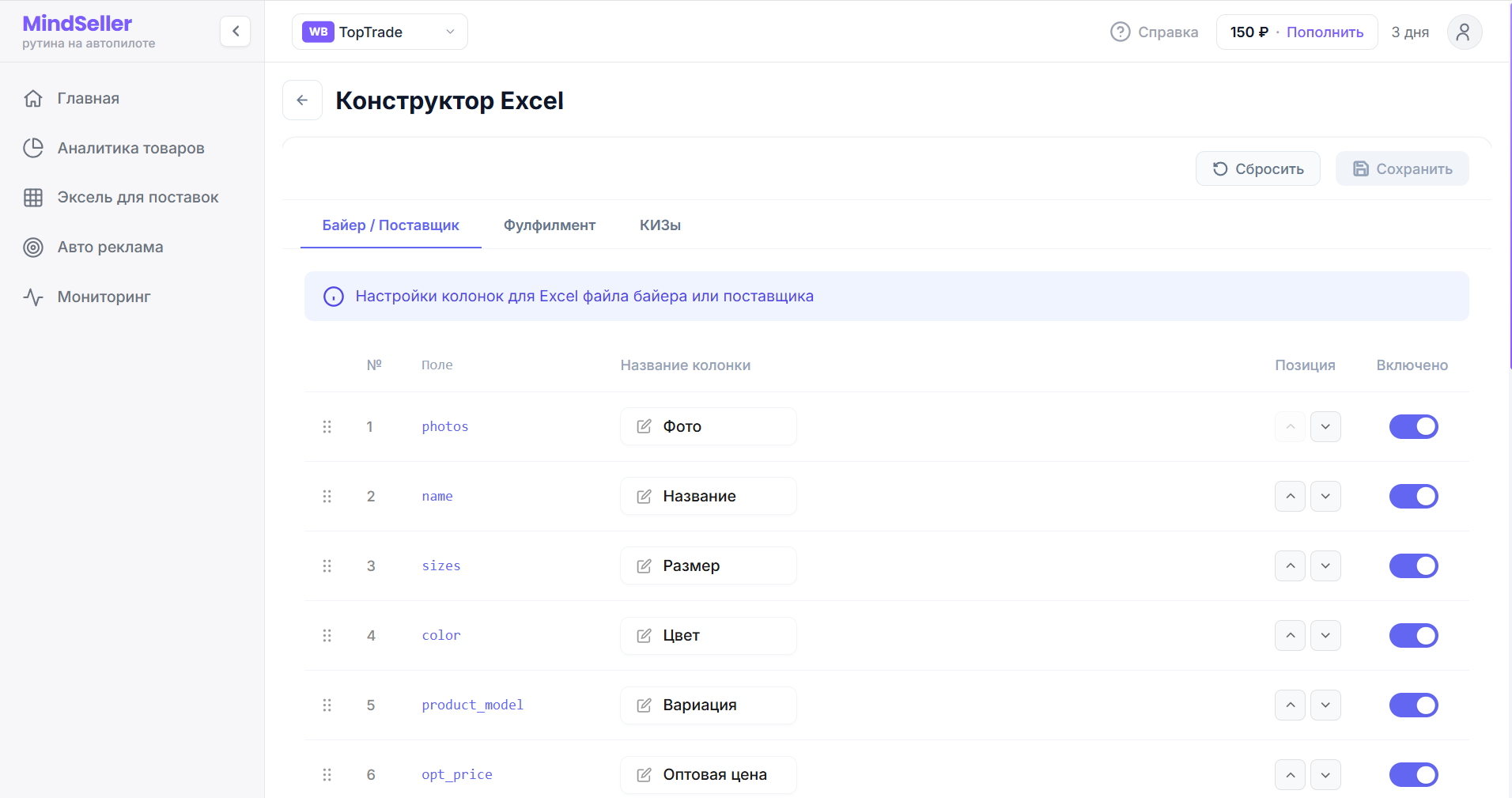The width and height of the screenshot is (1512, 798).
Task: Disable the product_model column toggle
Action: point(1413,705)
